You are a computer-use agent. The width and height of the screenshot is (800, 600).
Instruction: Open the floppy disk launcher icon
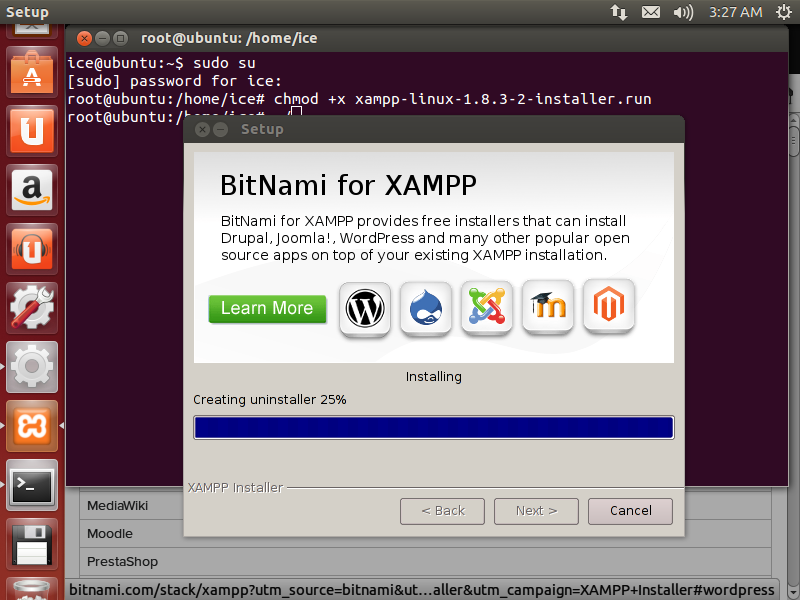[32, 544]
